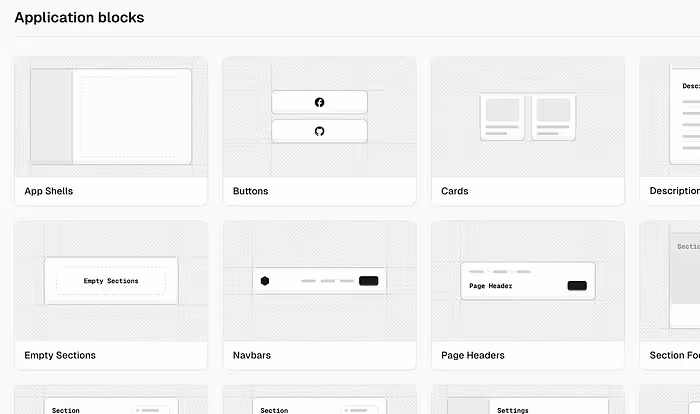Click the black button in Navbars preview
The width and height of the screenshot is (700, 414).
click(x=368, y=281)
